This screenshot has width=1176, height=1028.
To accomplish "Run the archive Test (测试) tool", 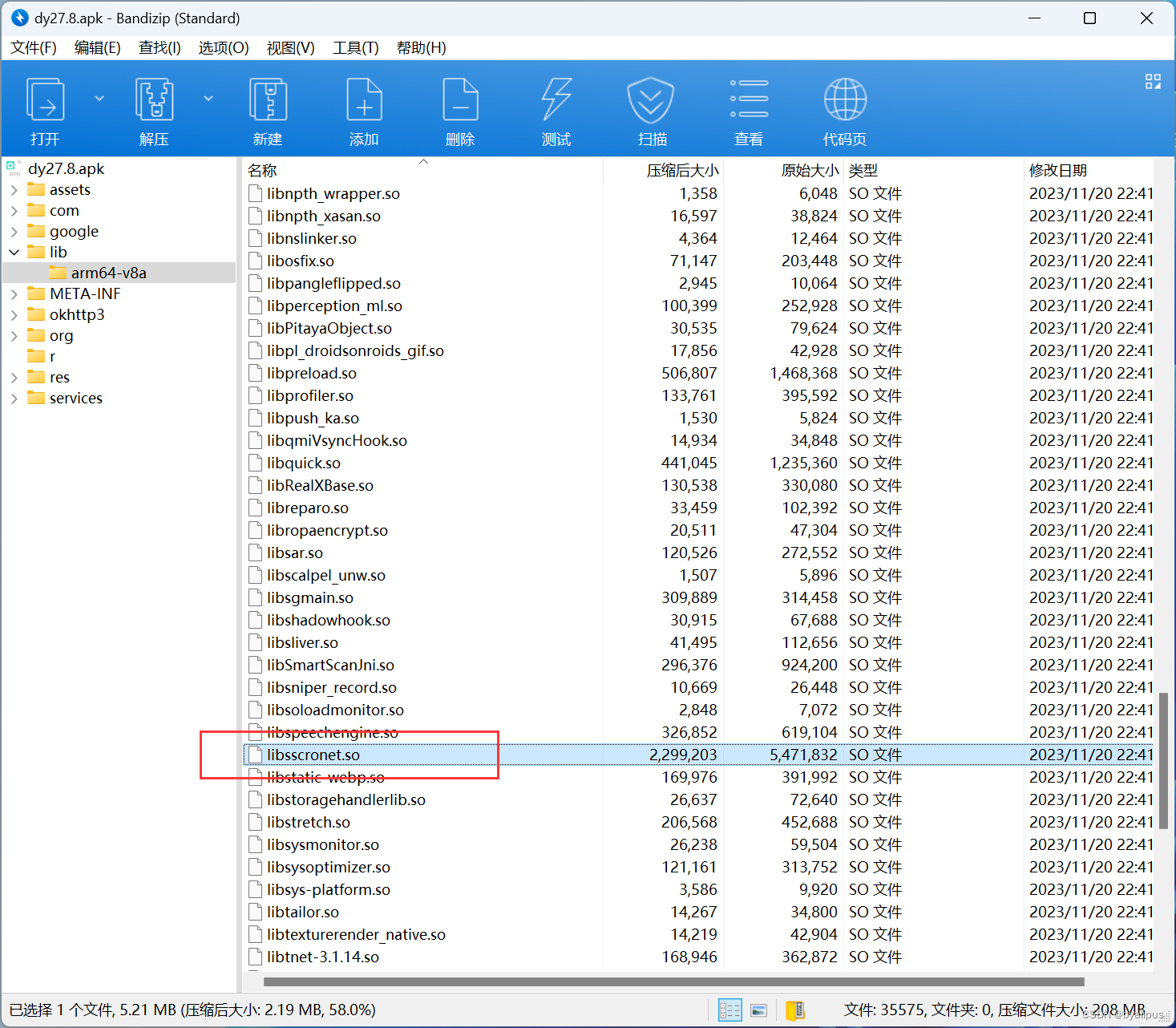I will tap(556, 100).
